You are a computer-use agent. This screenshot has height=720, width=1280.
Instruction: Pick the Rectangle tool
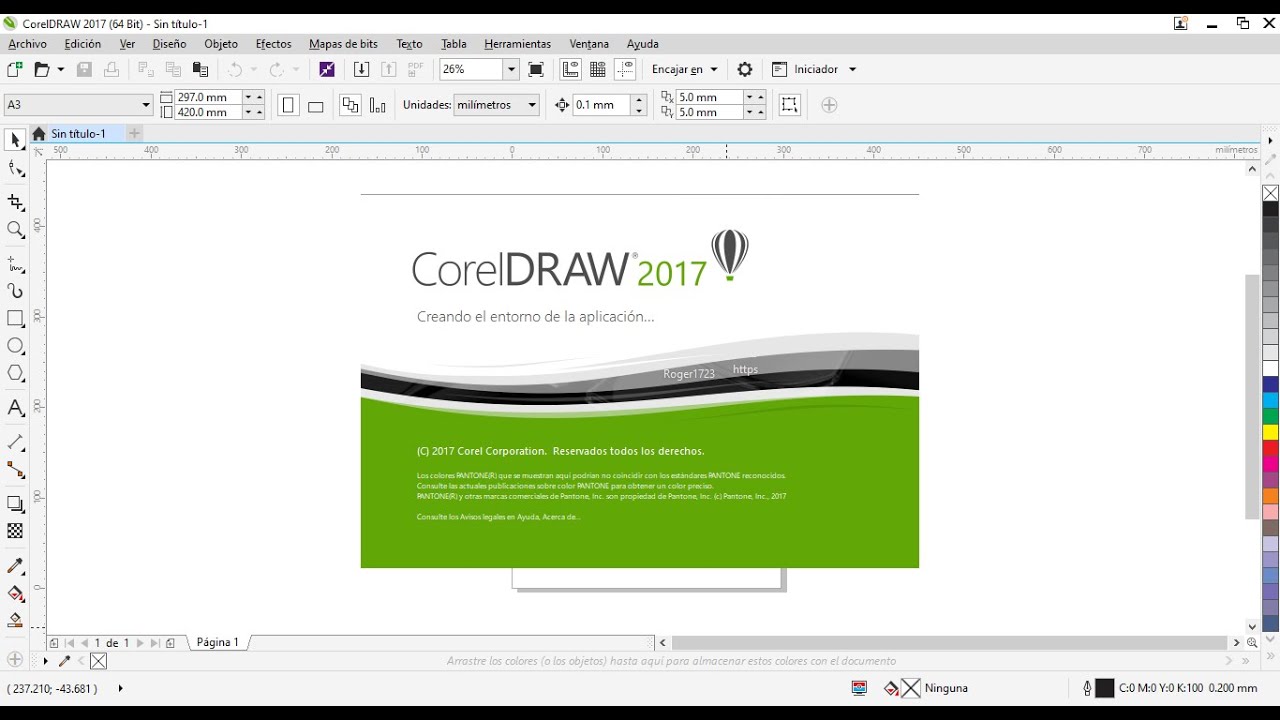[x=15, y=318]
